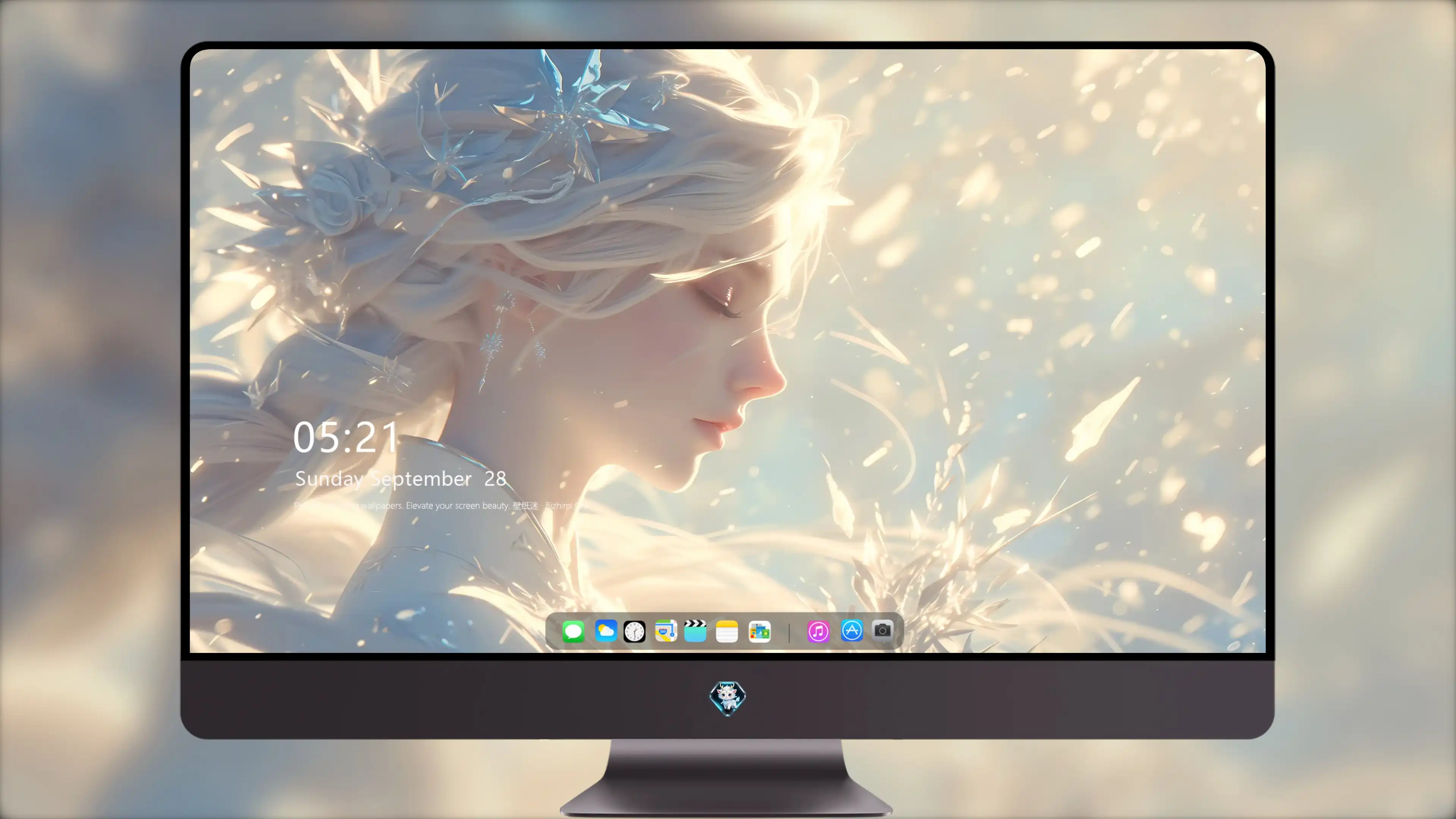The height and width of the screenshot is (819, 1456).
Task: Open the yellow Notes app
Action: tap(727, 631)
